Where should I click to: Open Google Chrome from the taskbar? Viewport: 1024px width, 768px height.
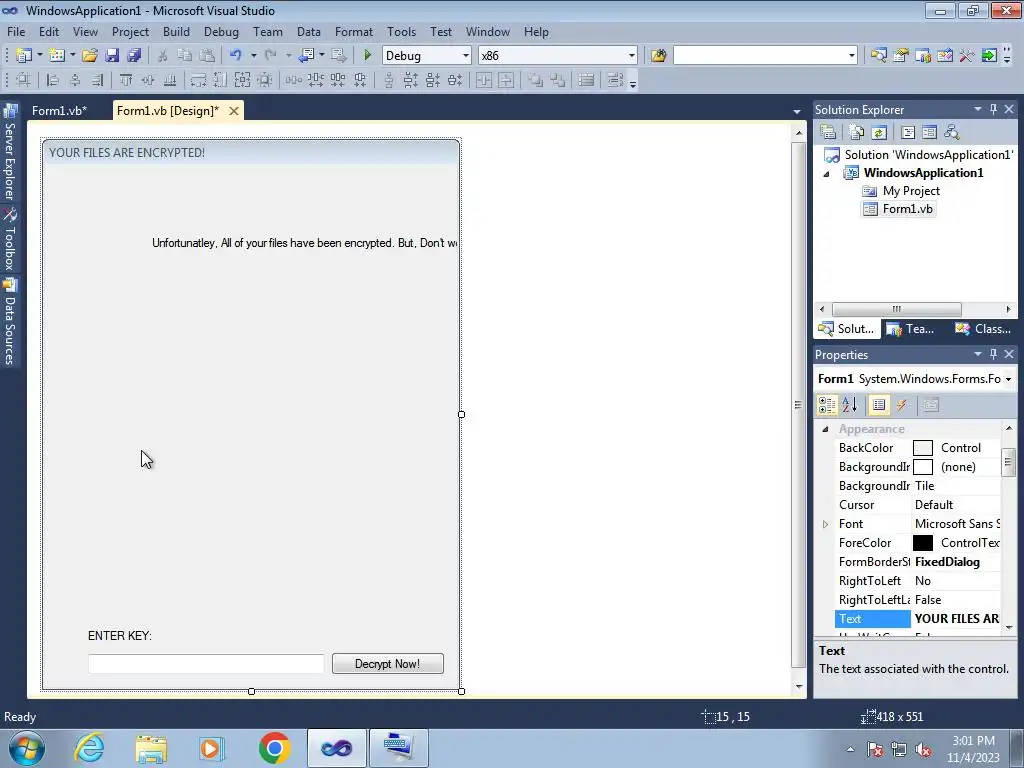click(x=274, y=748)
